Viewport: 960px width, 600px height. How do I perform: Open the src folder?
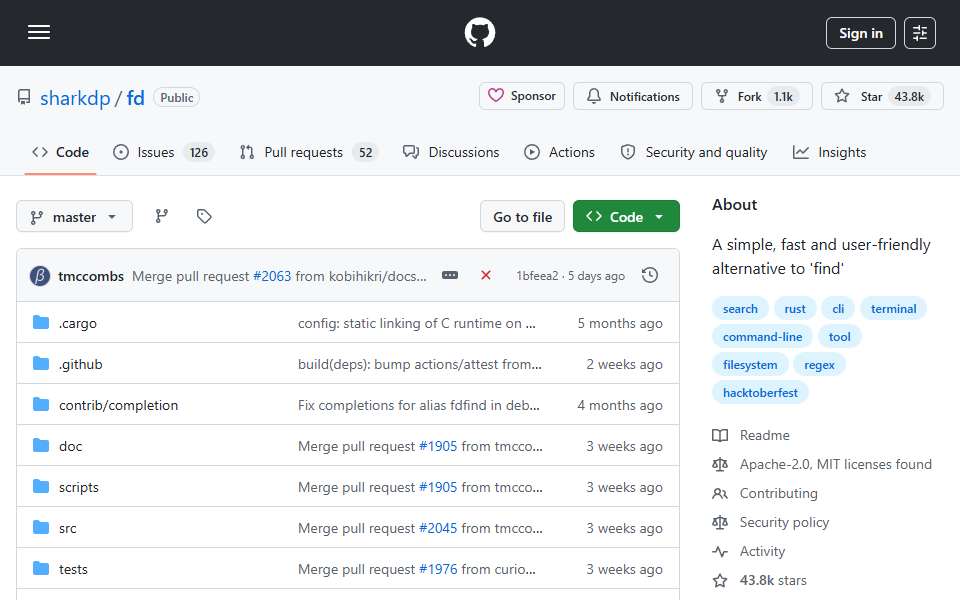(67, 528)
